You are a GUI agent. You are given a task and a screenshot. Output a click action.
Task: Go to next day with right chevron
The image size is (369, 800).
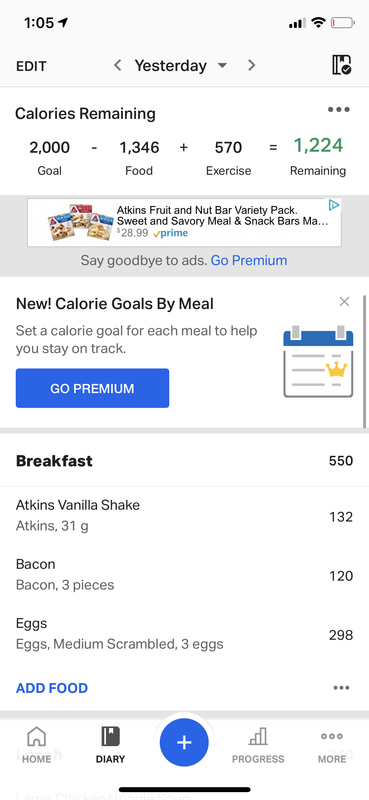251,65
